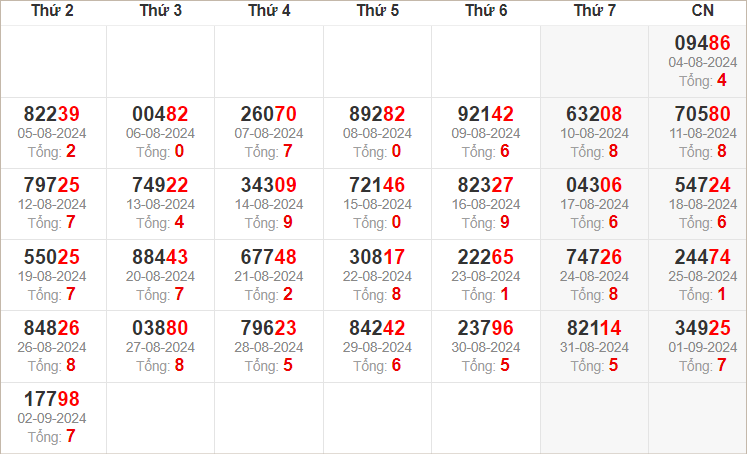Click the Thứ 4 column header

(x=269, y=11)
